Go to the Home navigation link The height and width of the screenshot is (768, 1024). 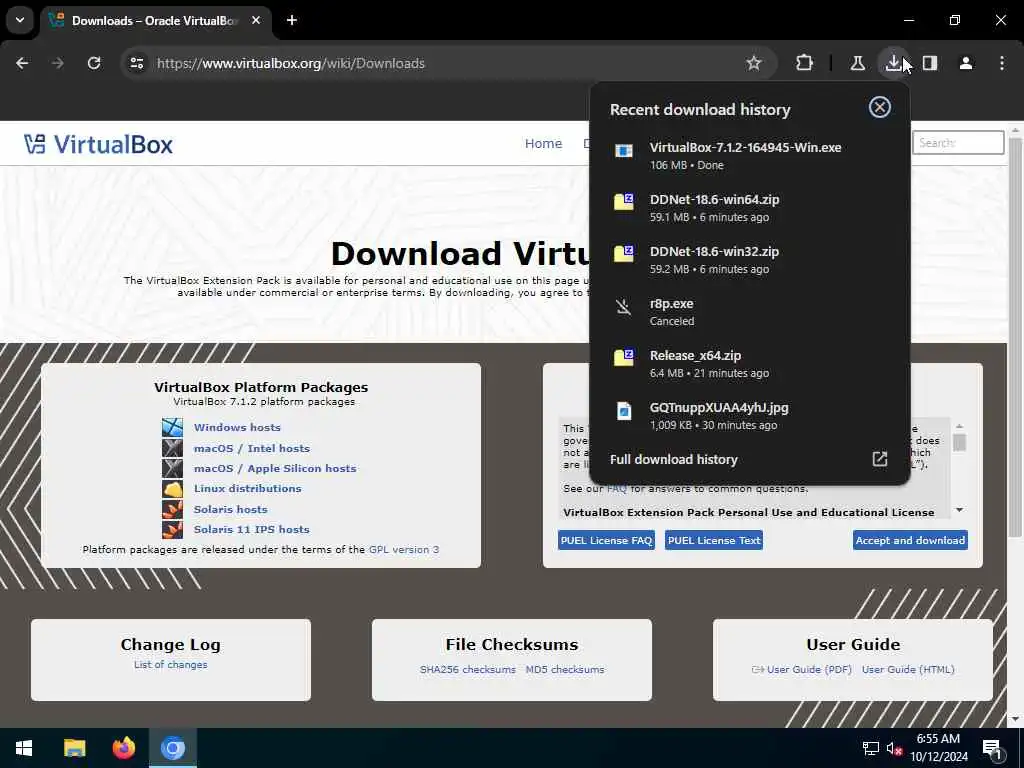tap(543, 143)
